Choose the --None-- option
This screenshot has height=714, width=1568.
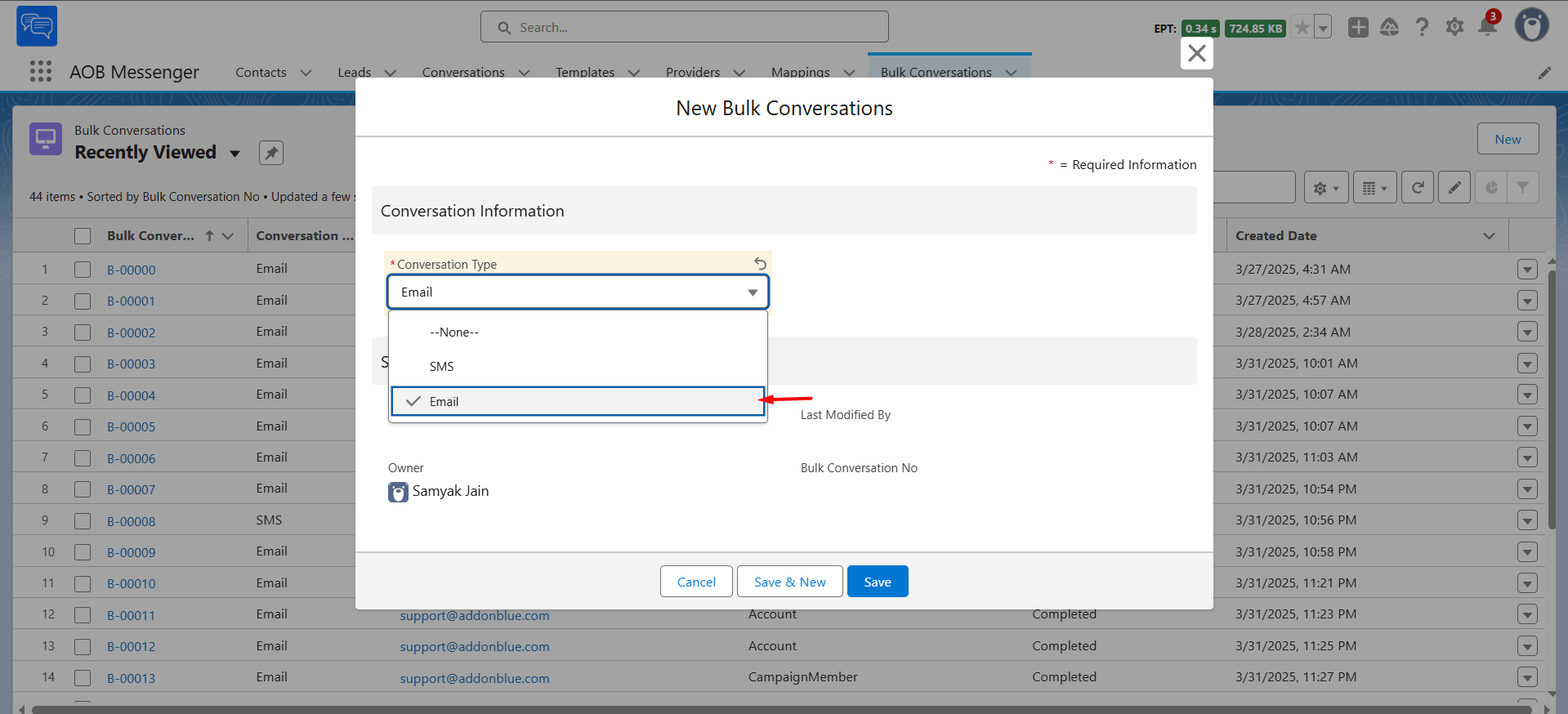point(578,332)
